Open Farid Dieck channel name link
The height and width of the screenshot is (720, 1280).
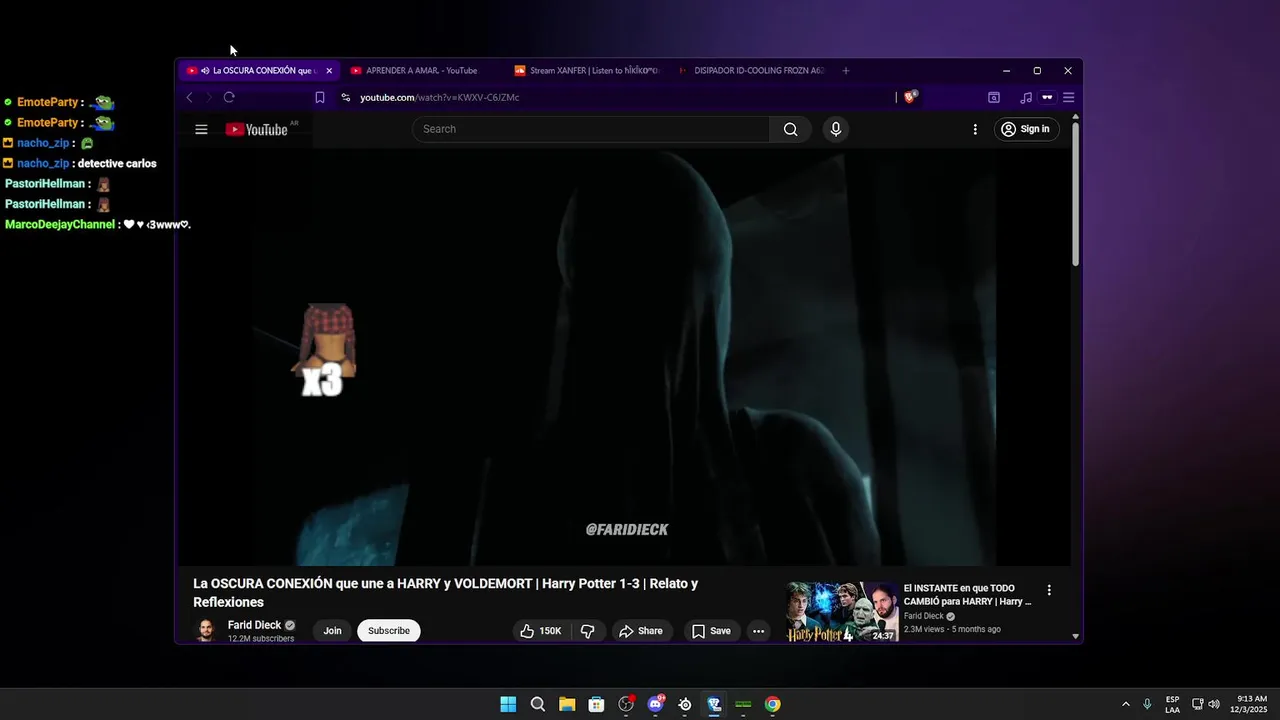point(254,625)
